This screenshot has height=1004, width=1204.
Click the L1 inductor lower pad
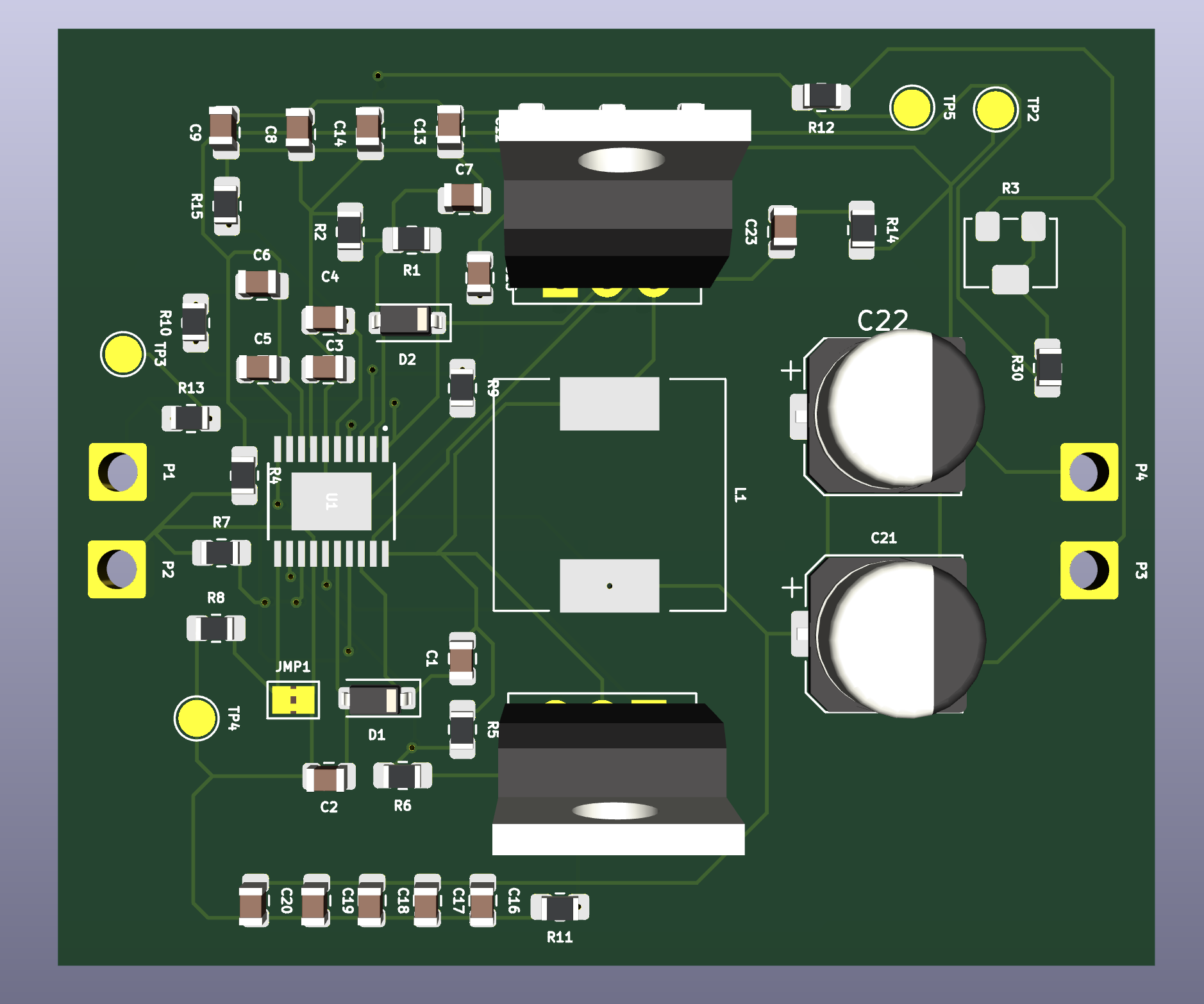click(609, 585)
